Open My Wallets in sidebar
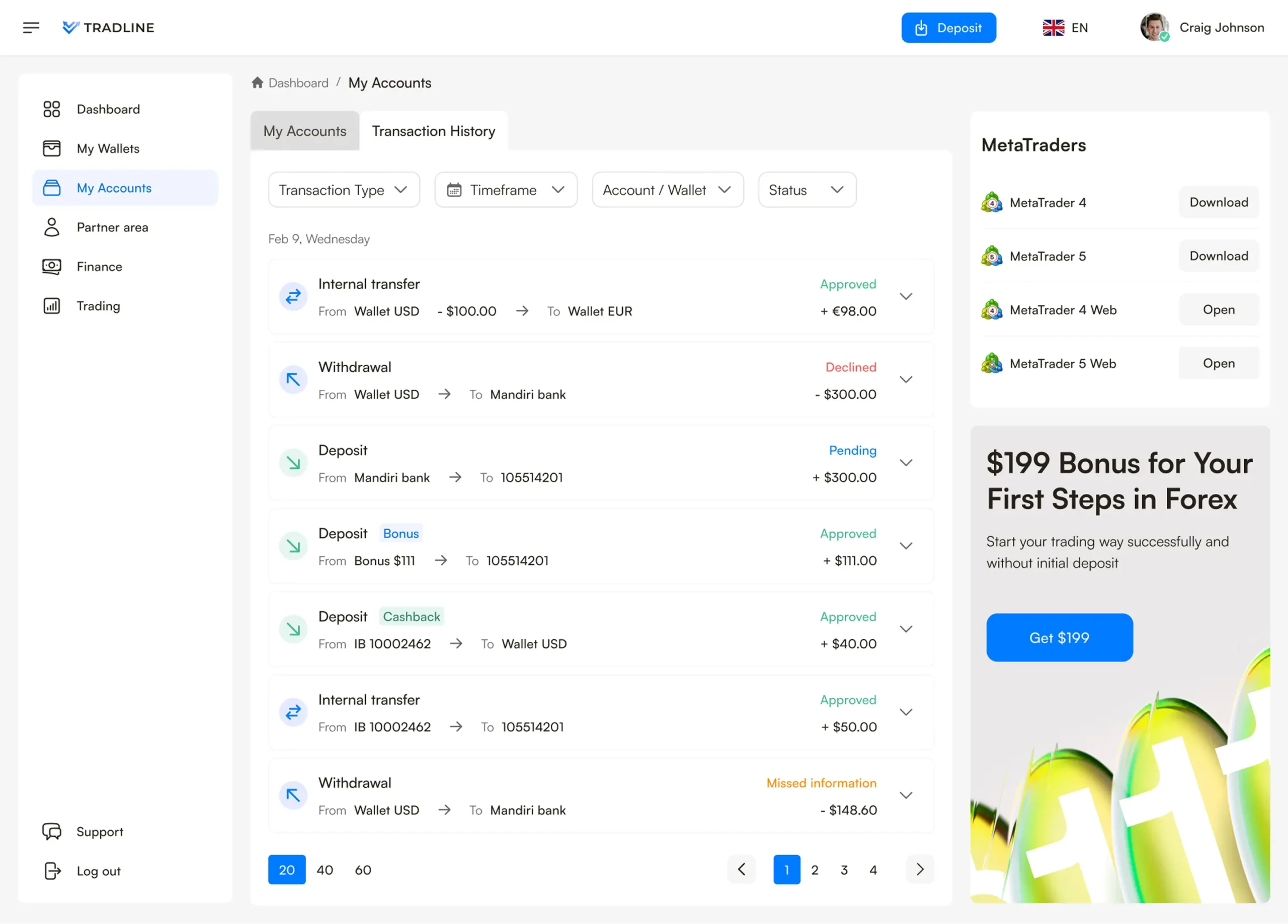 (108, 149)
